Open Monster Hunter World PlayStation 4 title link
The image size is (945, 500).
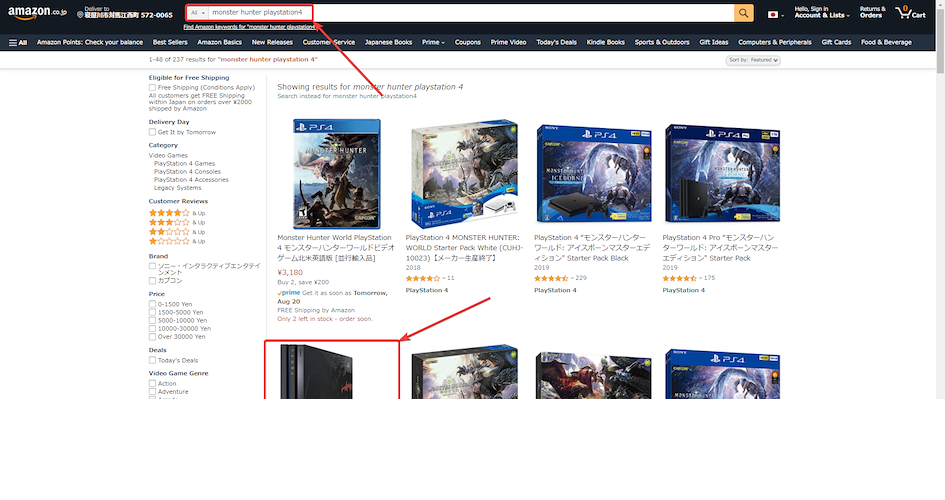tap(336, 248)
